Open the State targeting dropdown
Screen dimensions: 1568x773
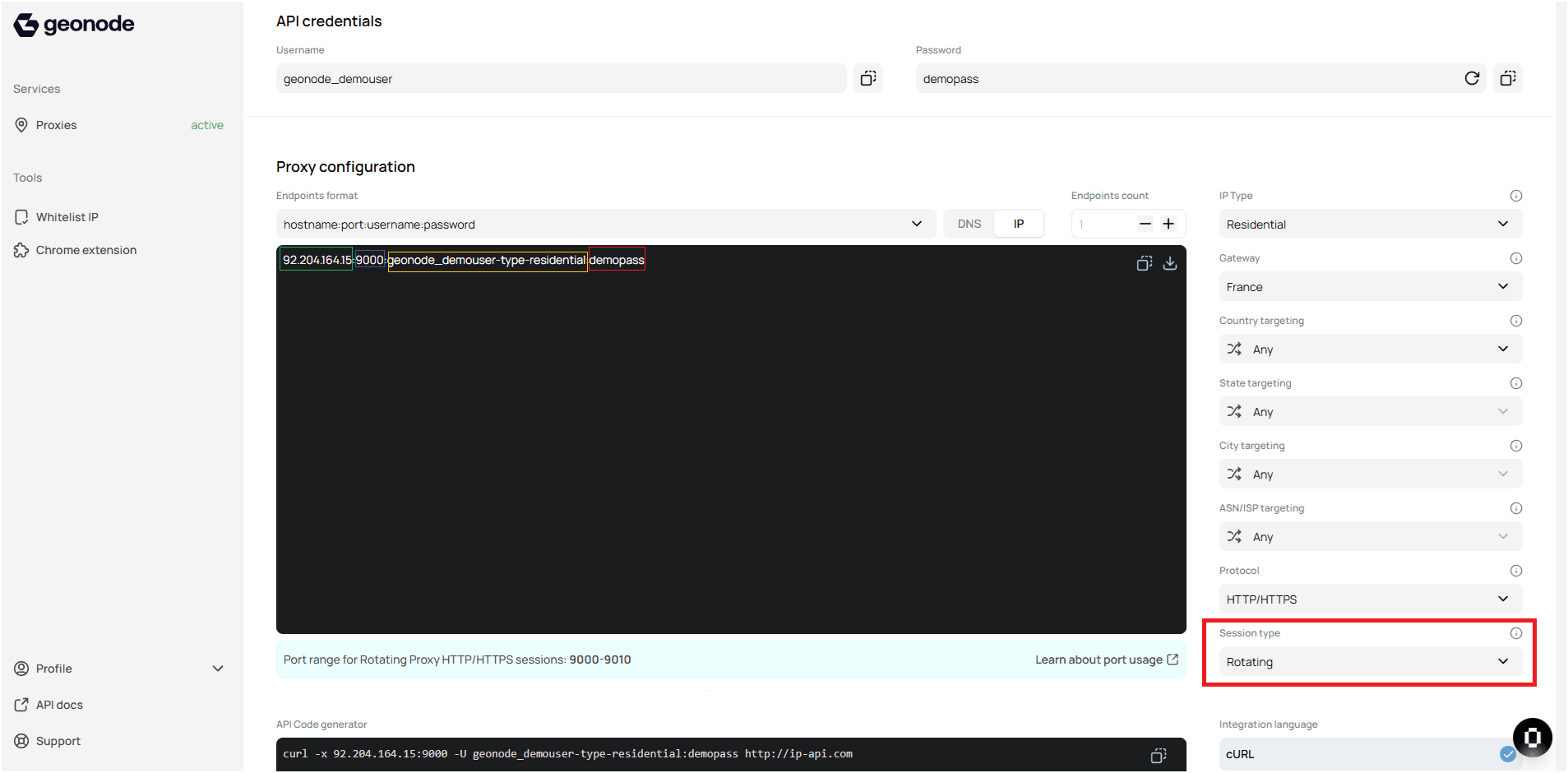pyautogui.click(x=1371, y=411)
